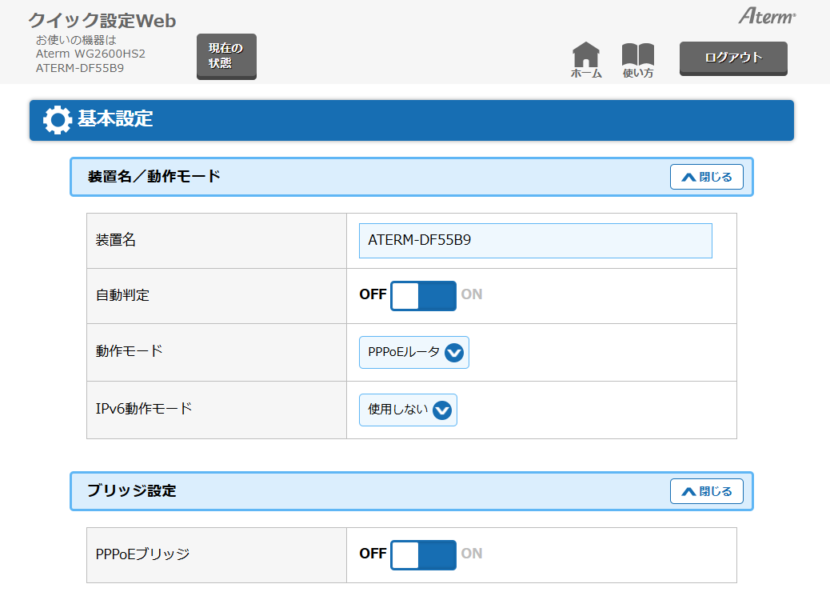This screenshot has width=830, height=612.
Task: Collapse the 装置名／動作モード section
Action: (x=706, y=177)
